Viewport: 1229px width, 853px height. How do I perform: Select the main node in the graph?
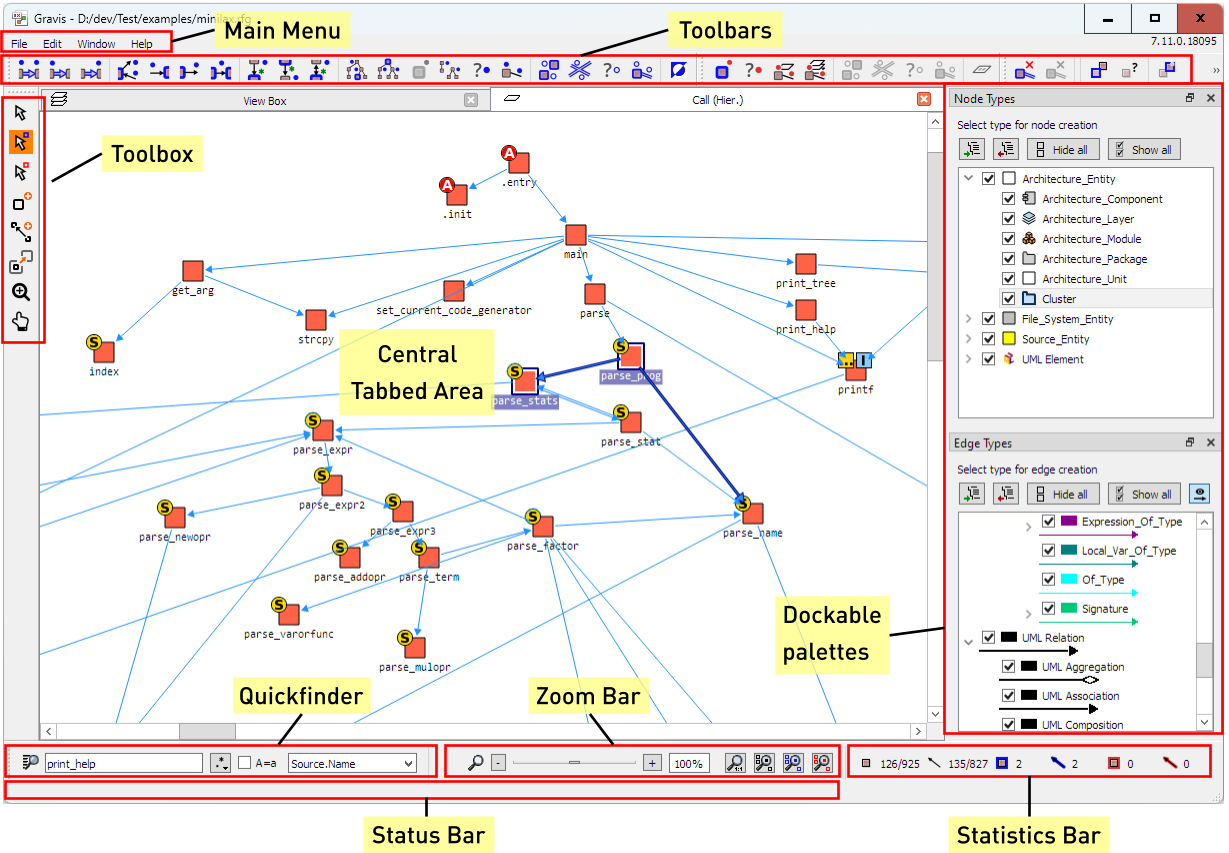tap(575, 235)
